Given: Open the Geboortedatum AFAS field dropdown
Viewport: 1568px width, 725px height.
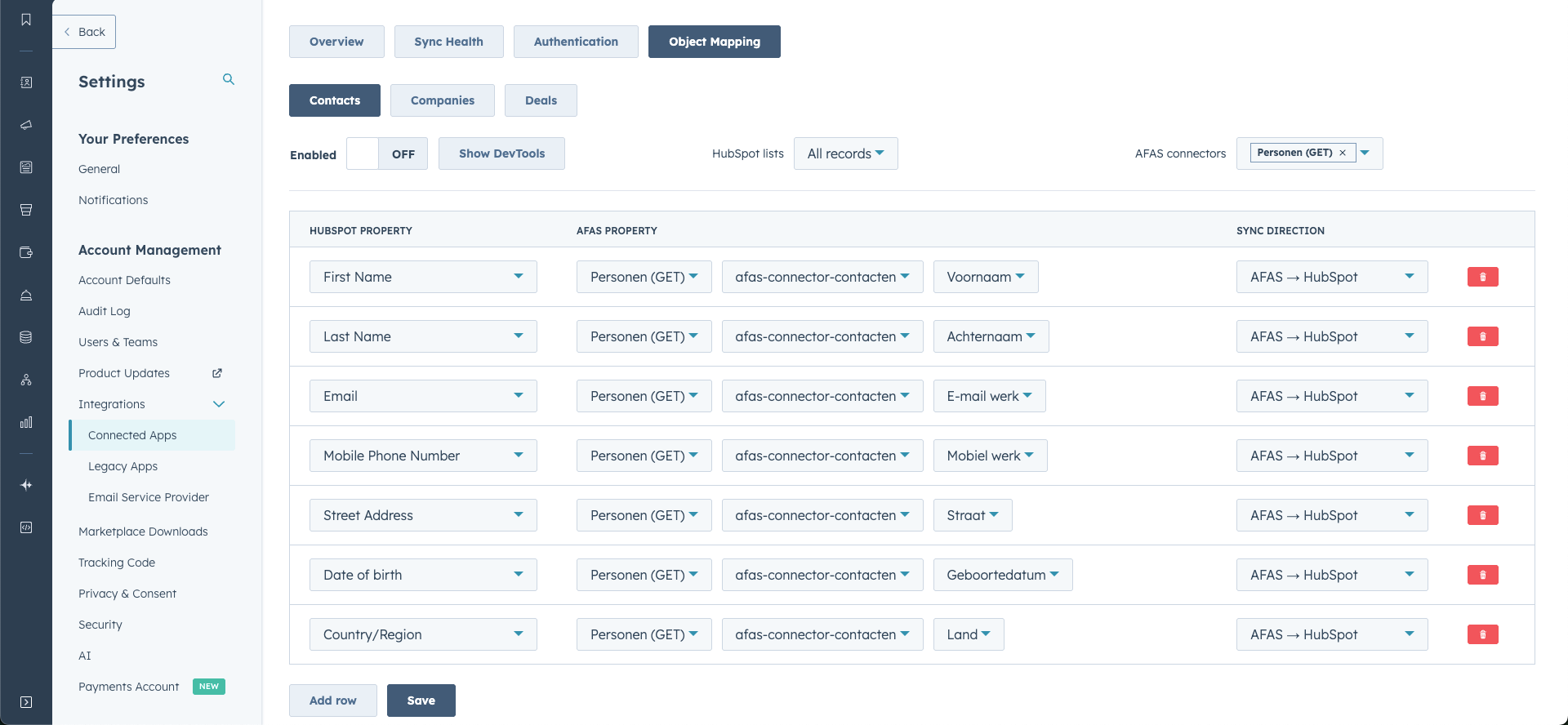Looking at the screenshot, I should (1003, 575).
